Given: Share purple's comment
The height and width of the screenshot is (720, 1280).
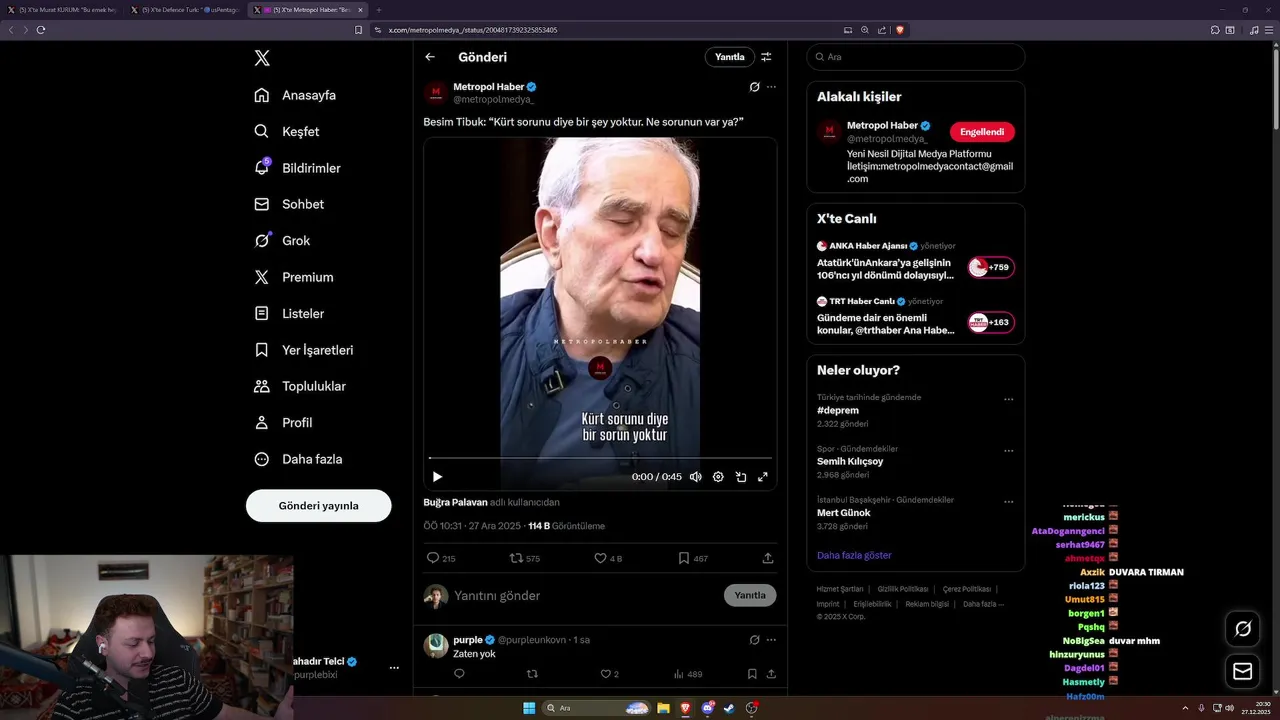Looking at the screenshot, I should pyautogui.click(x=771, y=674).
